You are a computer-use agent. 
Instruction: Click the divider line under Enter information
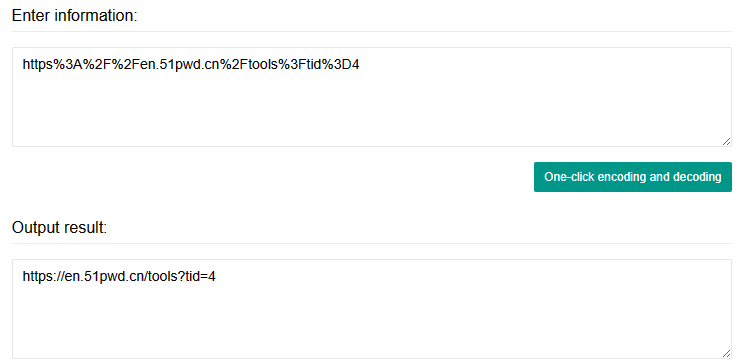(372, 31)
